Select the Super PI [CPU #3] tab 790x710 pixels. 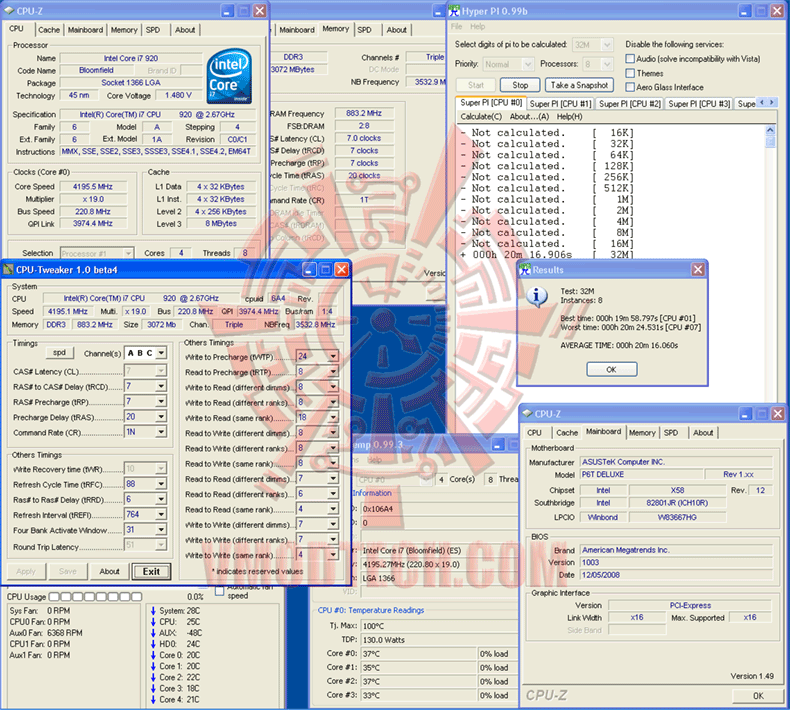[699, 103]
